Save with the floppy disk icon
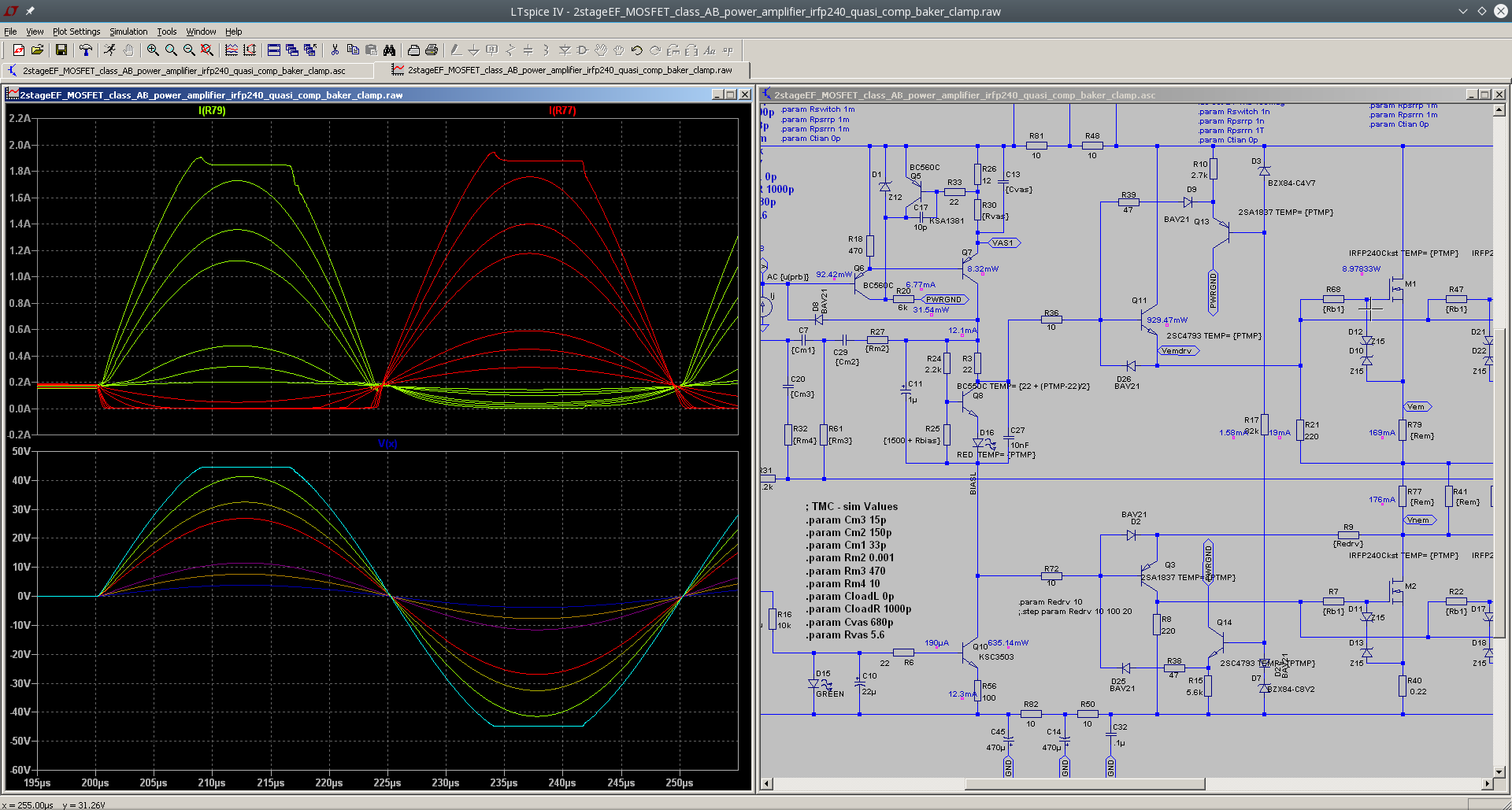1512x810 pixels. pos(61,50)
